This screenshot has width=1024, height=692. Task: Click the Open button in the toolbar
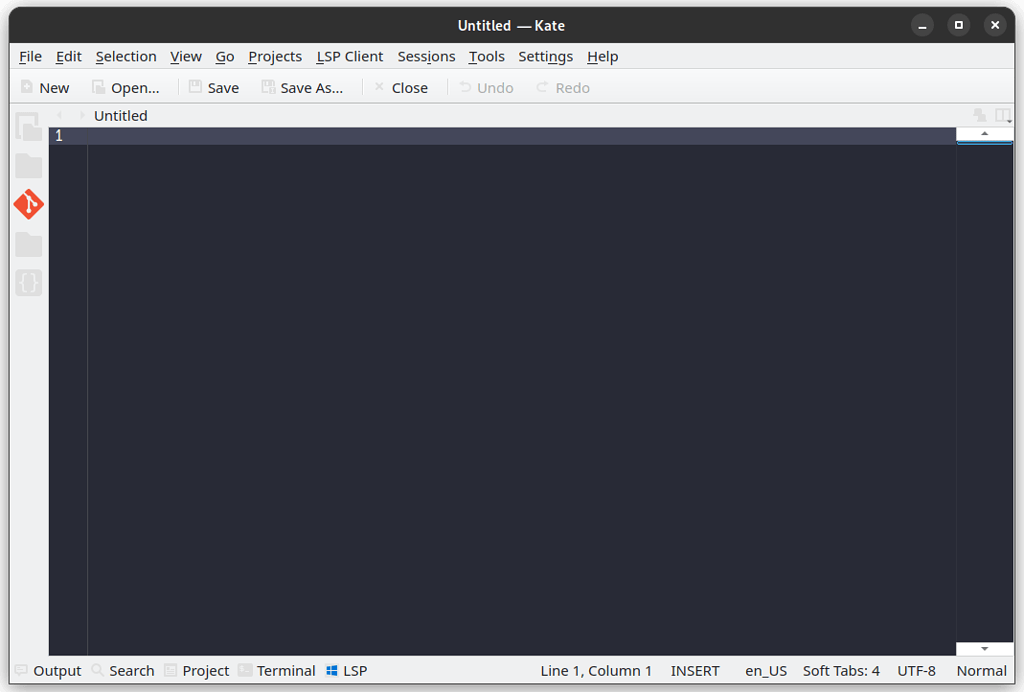(127, 87)
